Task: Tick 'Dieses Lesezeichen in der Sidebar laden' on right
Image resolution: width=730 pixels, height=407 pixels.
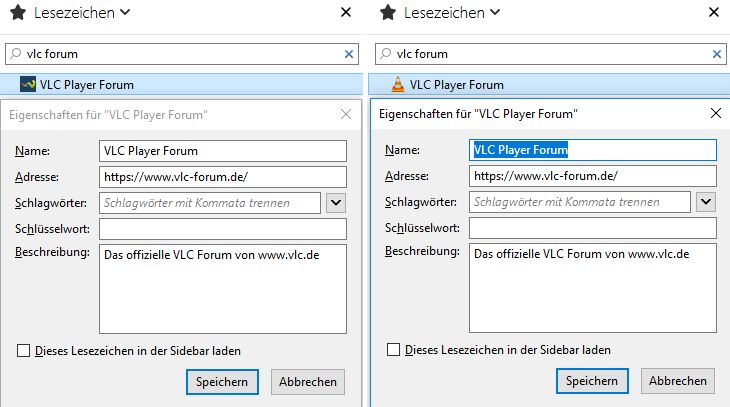Action: pos(394,350)
